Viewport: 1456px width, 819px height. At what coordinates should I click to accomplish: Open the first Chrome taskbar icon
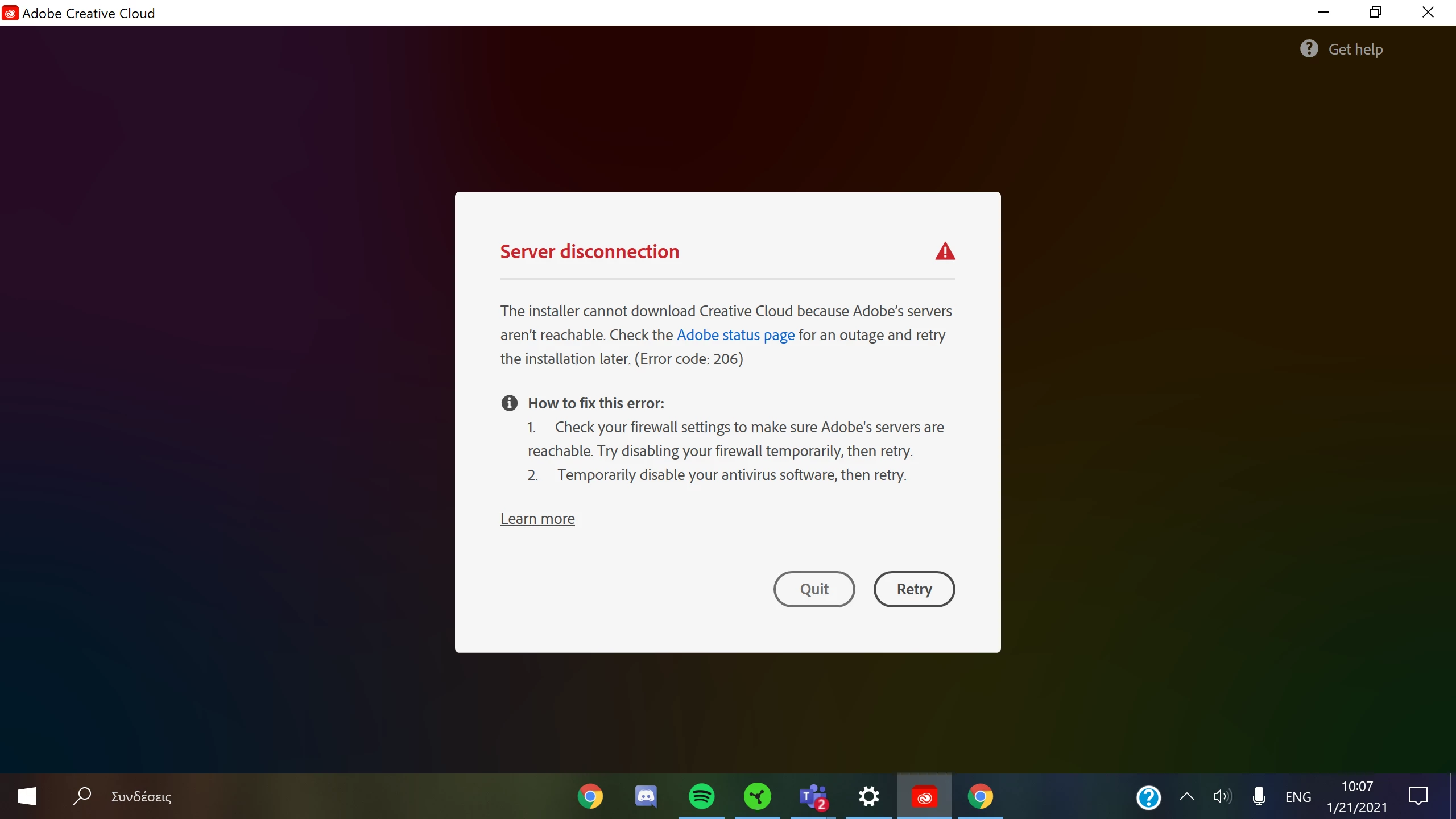click(590, 796)
